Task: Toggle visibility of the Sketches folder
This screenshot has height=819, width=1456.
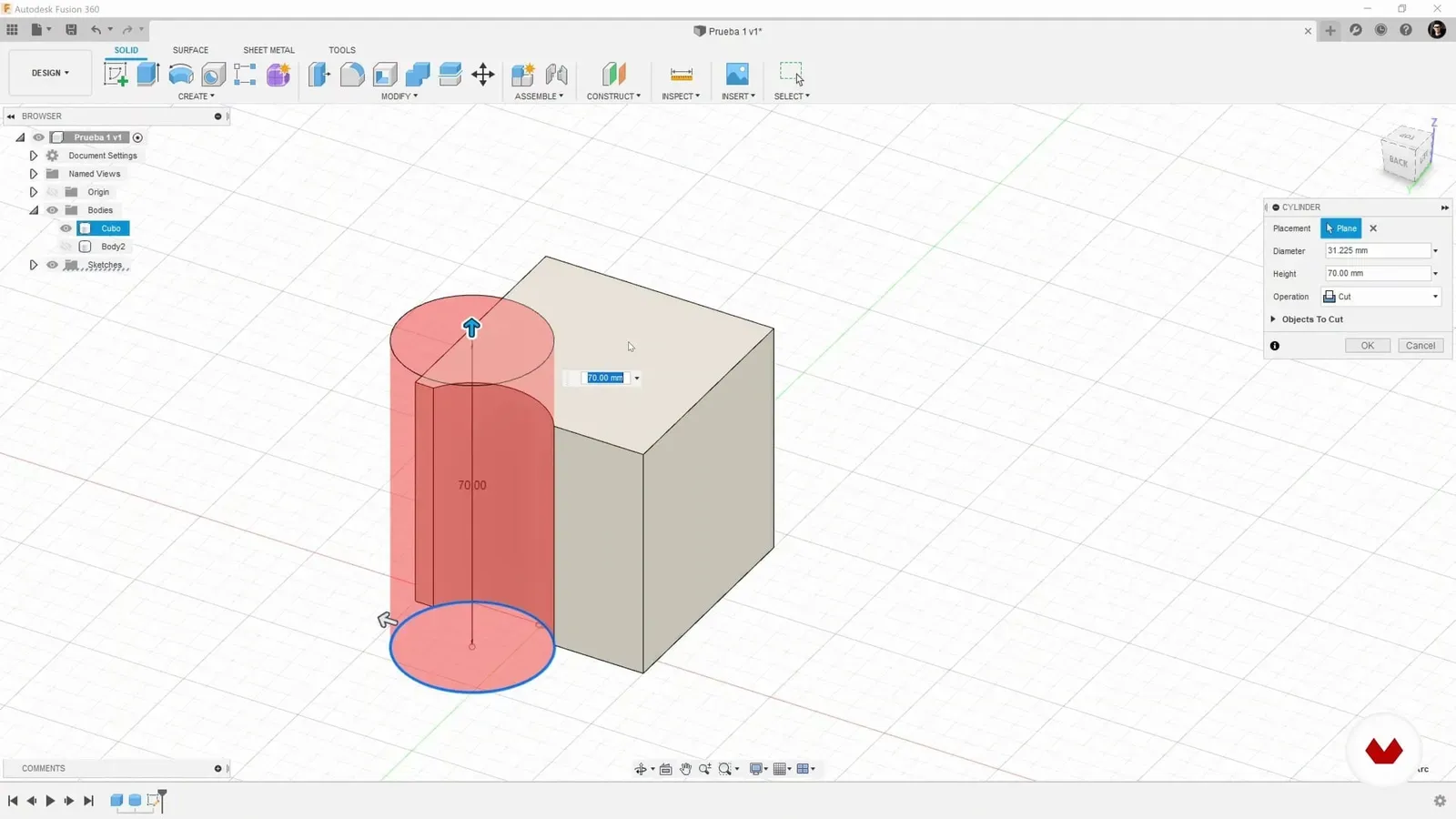Action: 52,265
